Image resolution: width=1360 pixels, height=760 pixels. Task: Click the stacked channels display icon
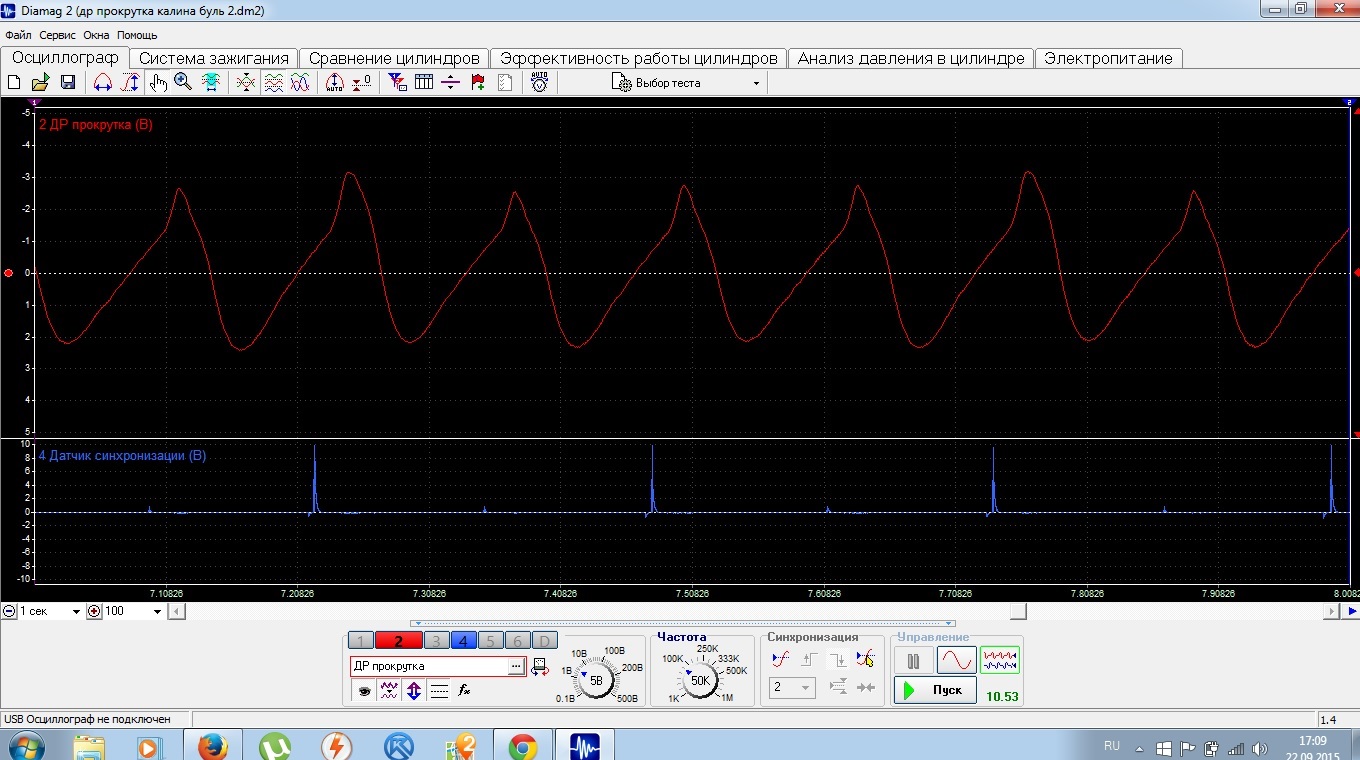coord(273,83)
